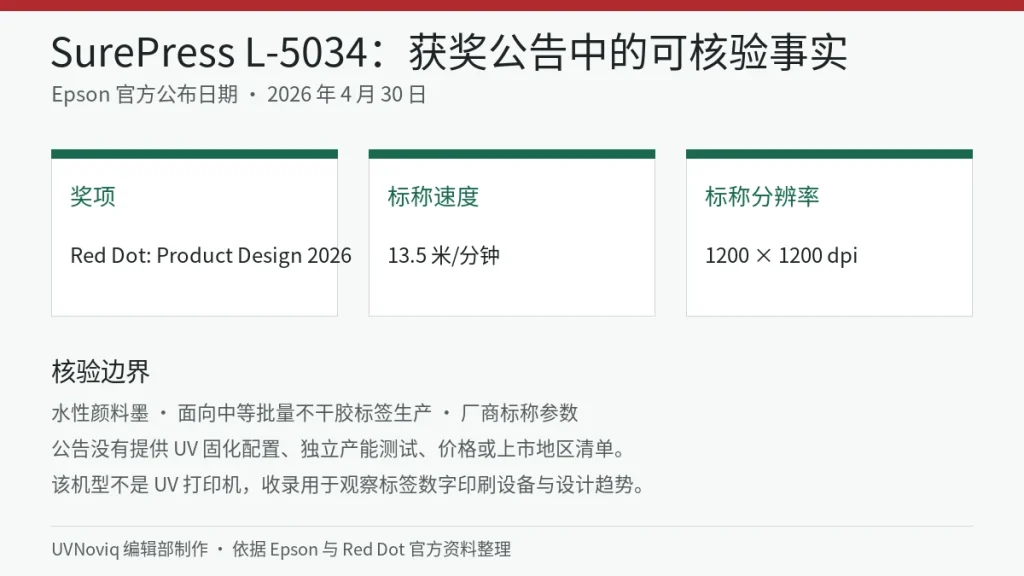Click the sentence starting with "该机型不是 UV 打印机"

coord(349,485)
